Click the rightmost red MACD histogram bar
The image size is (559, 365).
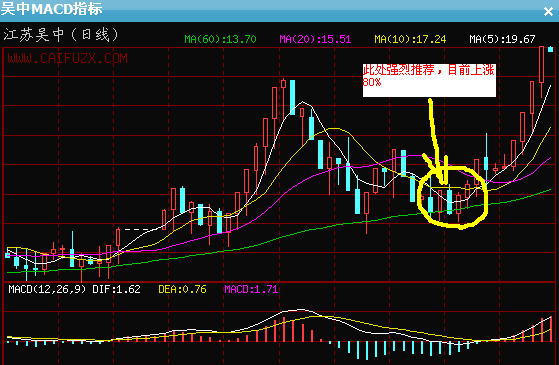click(x=551, y=329)
